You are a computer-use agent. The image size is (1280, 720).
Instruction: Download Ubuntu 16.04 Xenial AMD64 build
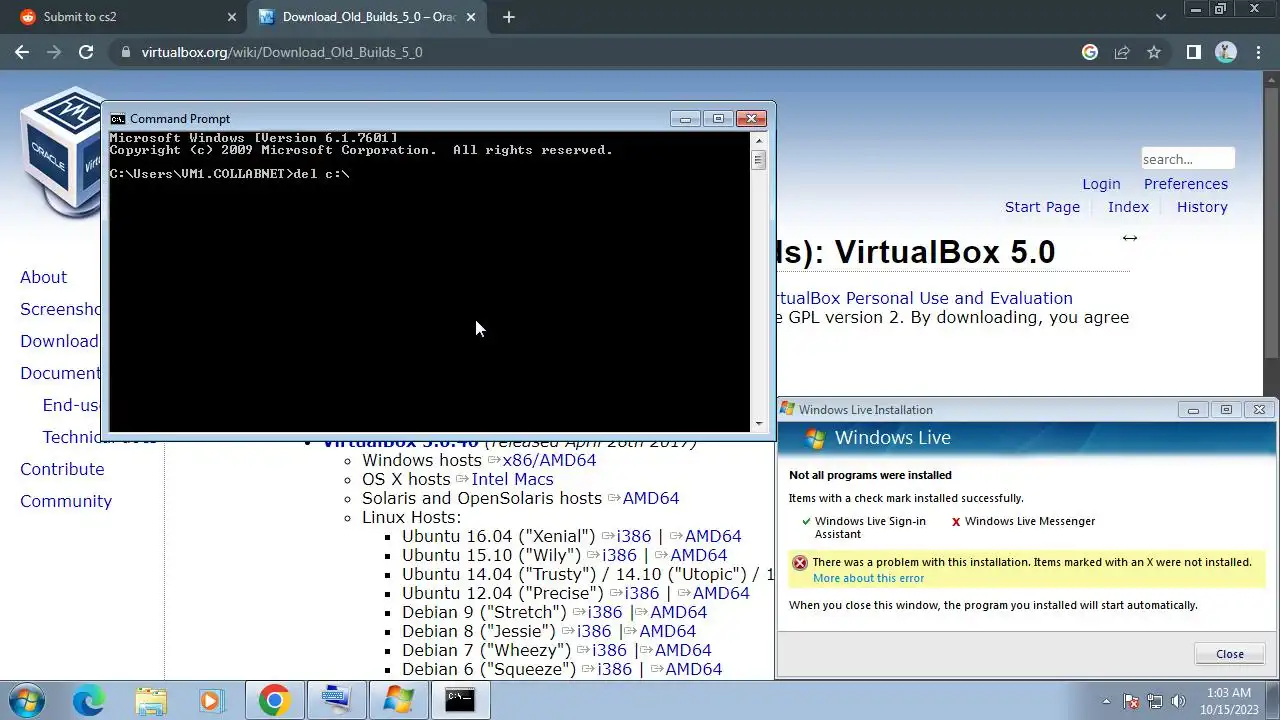coord(713,536)
